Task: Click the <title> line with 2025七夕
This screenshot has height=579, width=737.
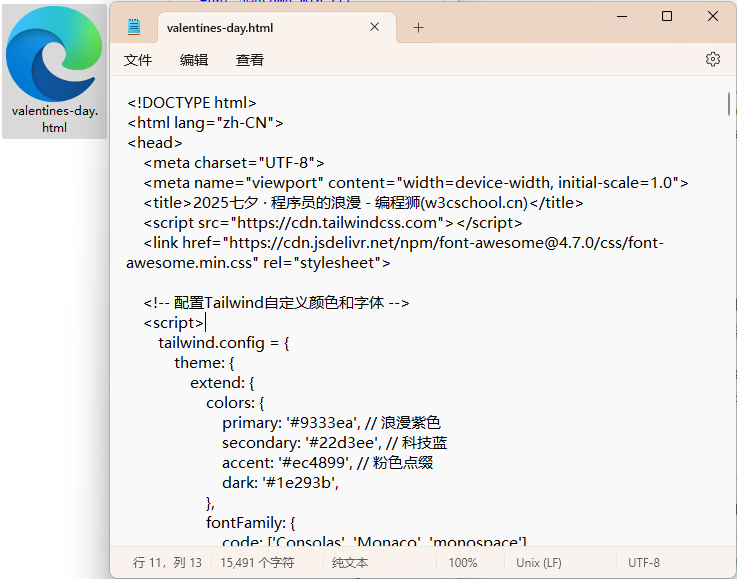Action: 363,203
